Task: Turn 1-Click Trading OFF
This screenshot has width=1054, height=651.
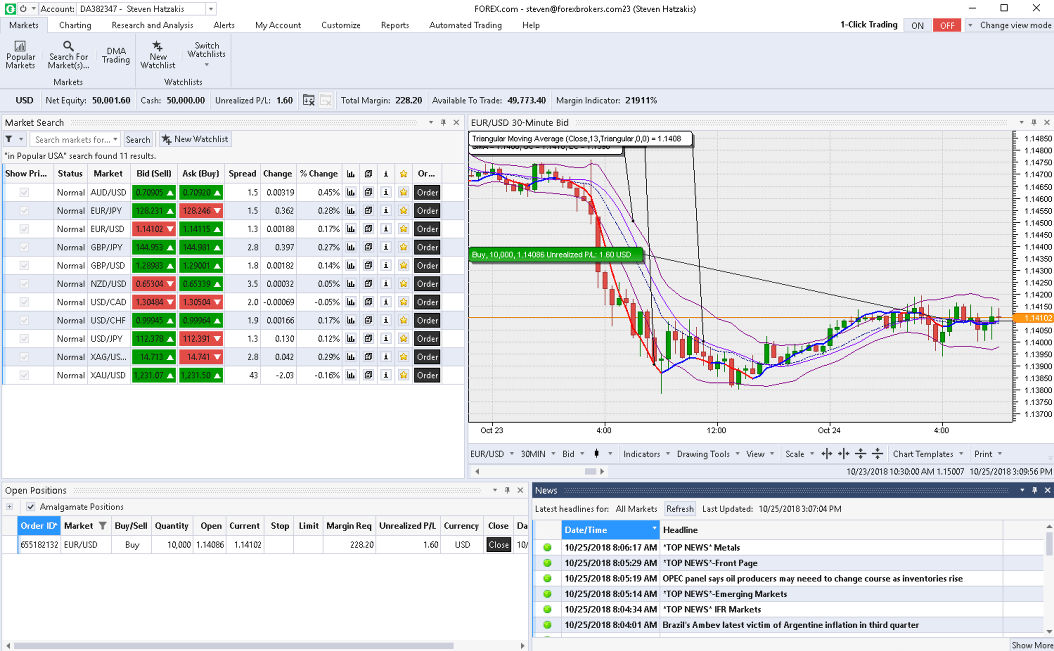Action: (946, 26)
